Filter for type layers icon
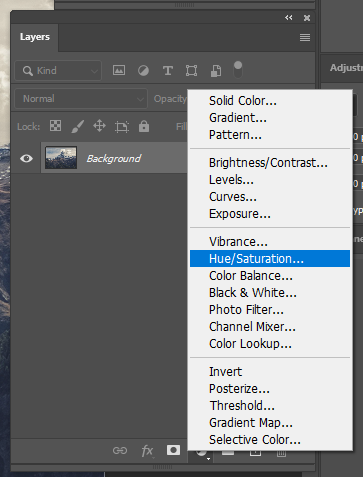Viewport: 363px width, 477px height. click(168, 71)
